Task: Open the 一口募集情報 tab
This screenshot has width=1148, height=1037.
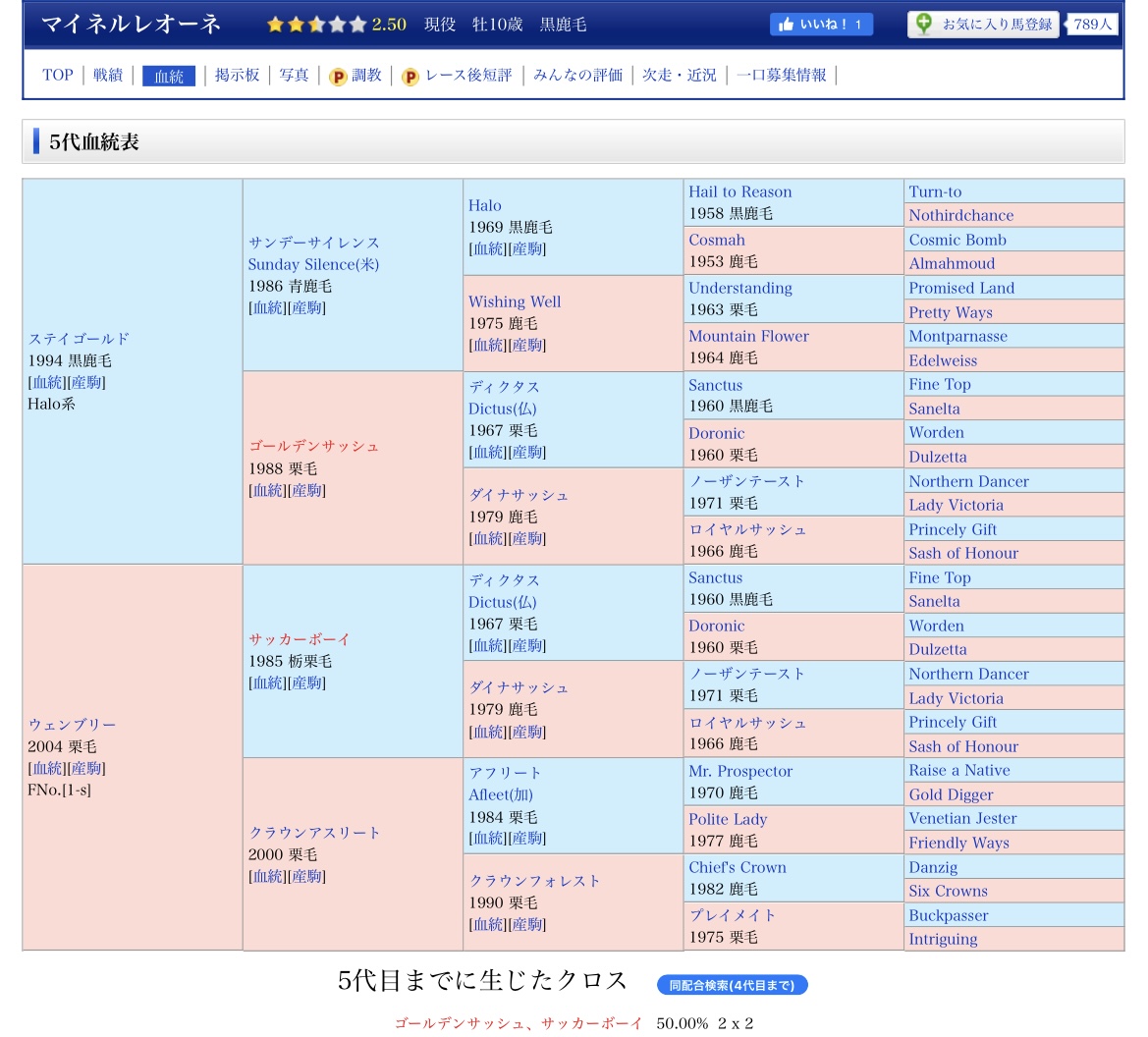Action: (x=781, y=75)
